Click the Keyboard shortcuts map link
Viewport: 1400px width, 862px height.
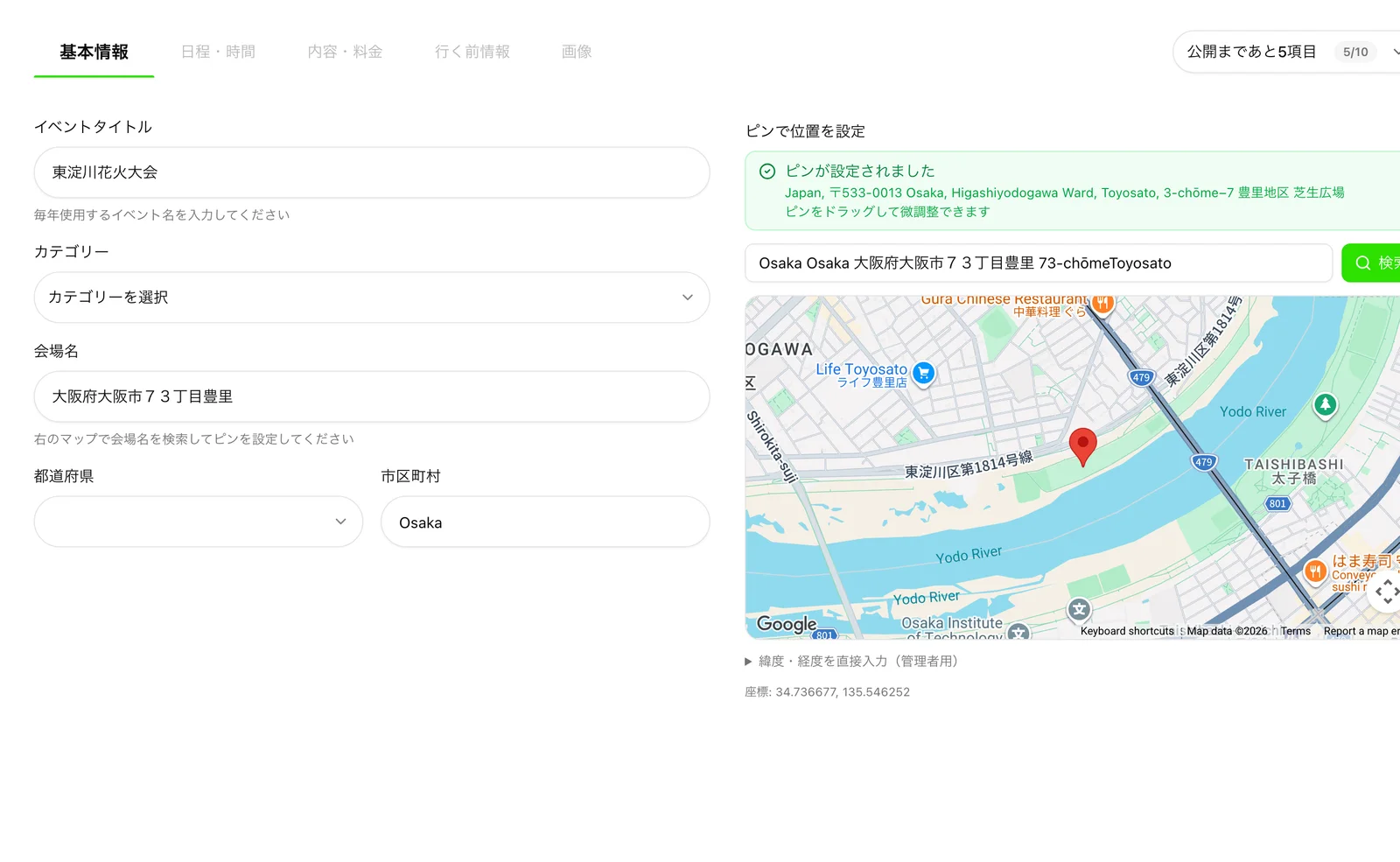[1127, 631]
